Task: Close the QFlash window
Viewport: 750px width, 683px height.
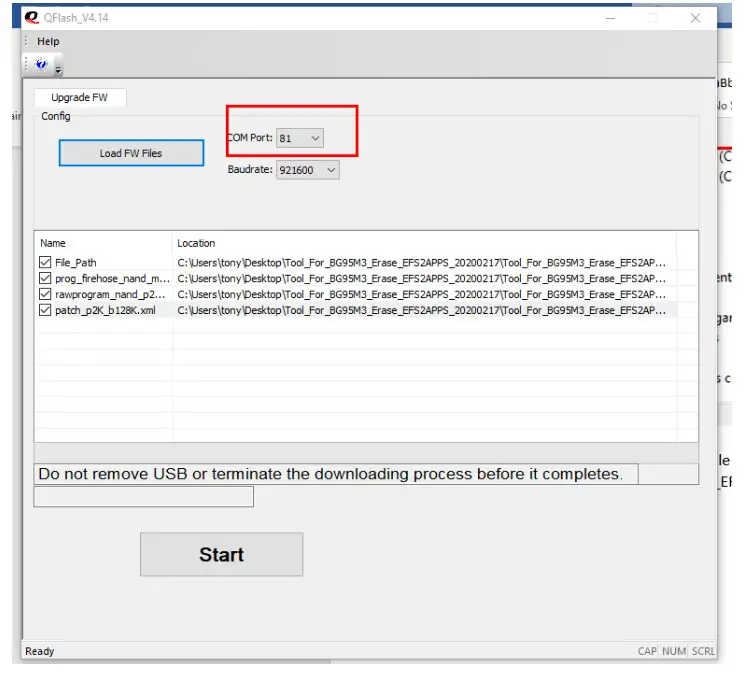Action: click(x=695, y=18)
